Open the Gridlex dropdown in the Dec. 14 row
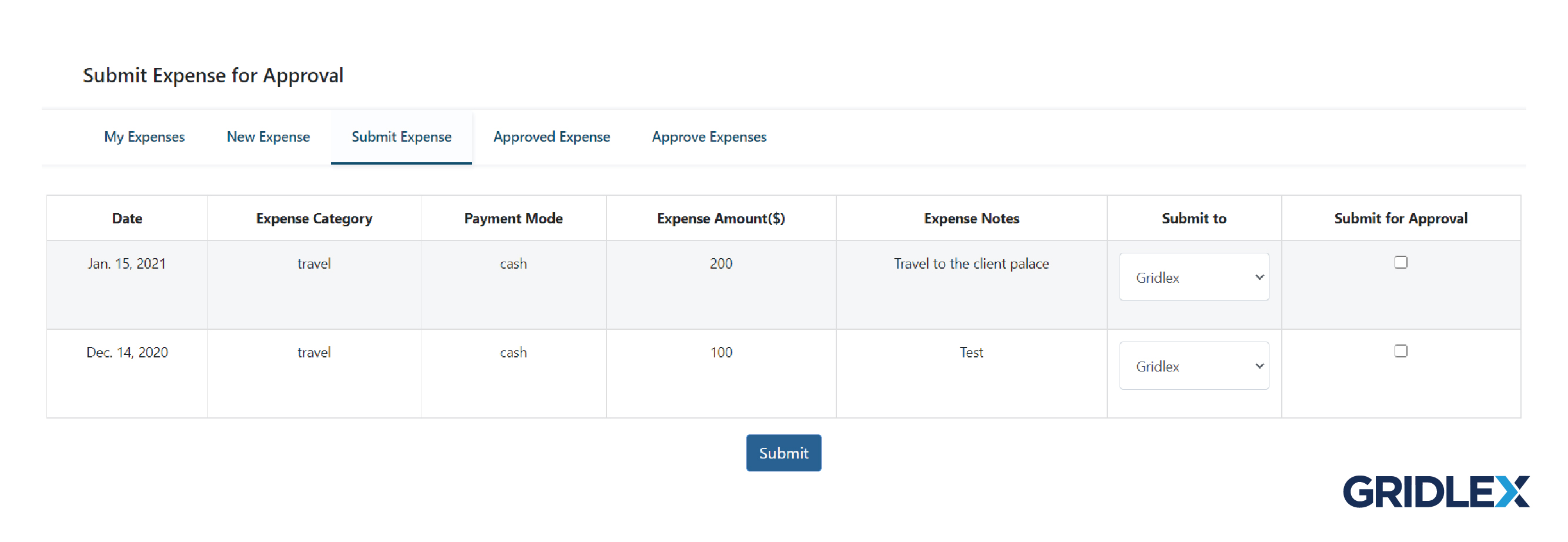 coord(1193,366)
